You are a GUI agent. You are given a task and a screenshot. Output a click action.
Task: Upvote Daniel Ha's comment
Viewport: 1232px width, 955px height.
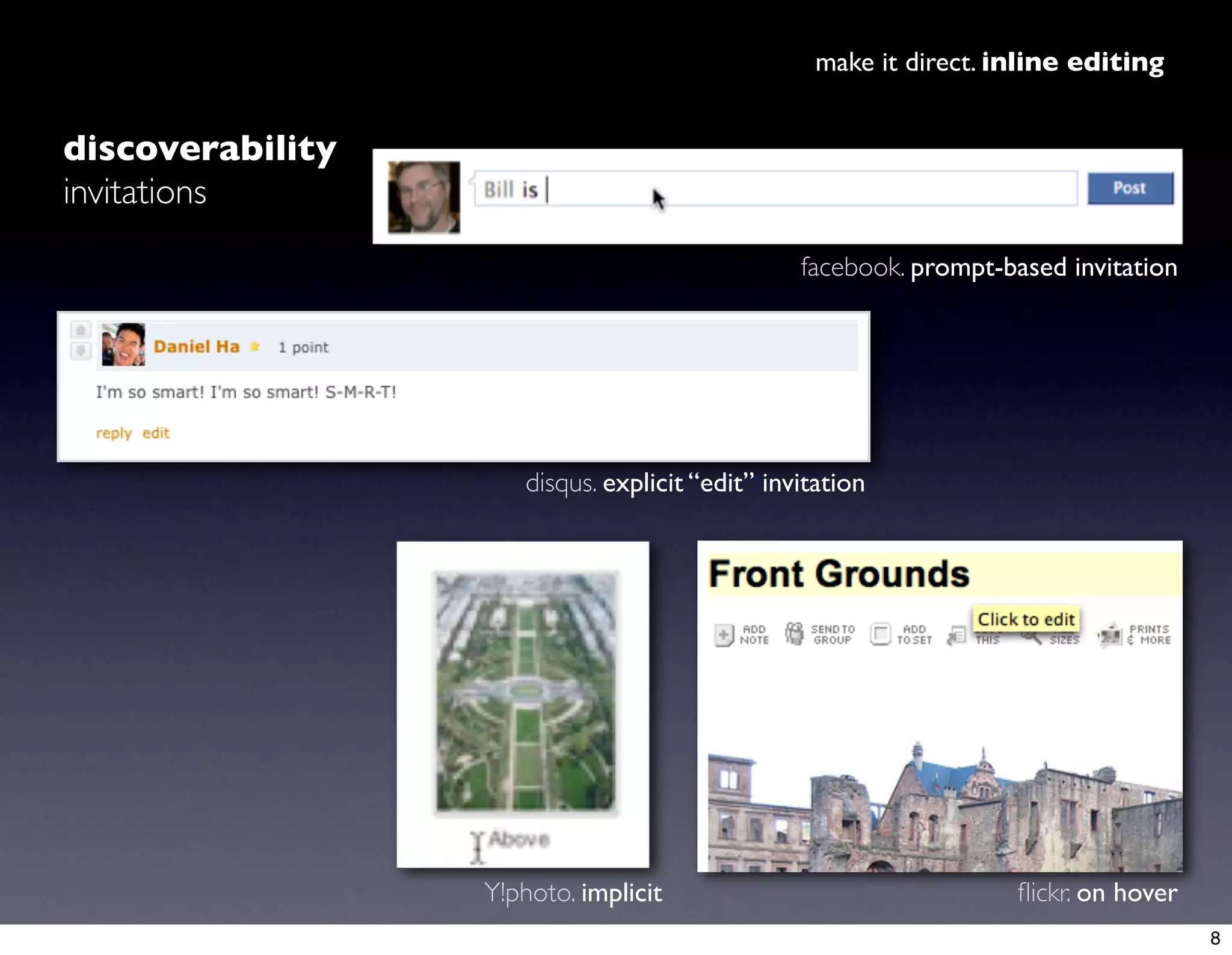tap(81, 330)
